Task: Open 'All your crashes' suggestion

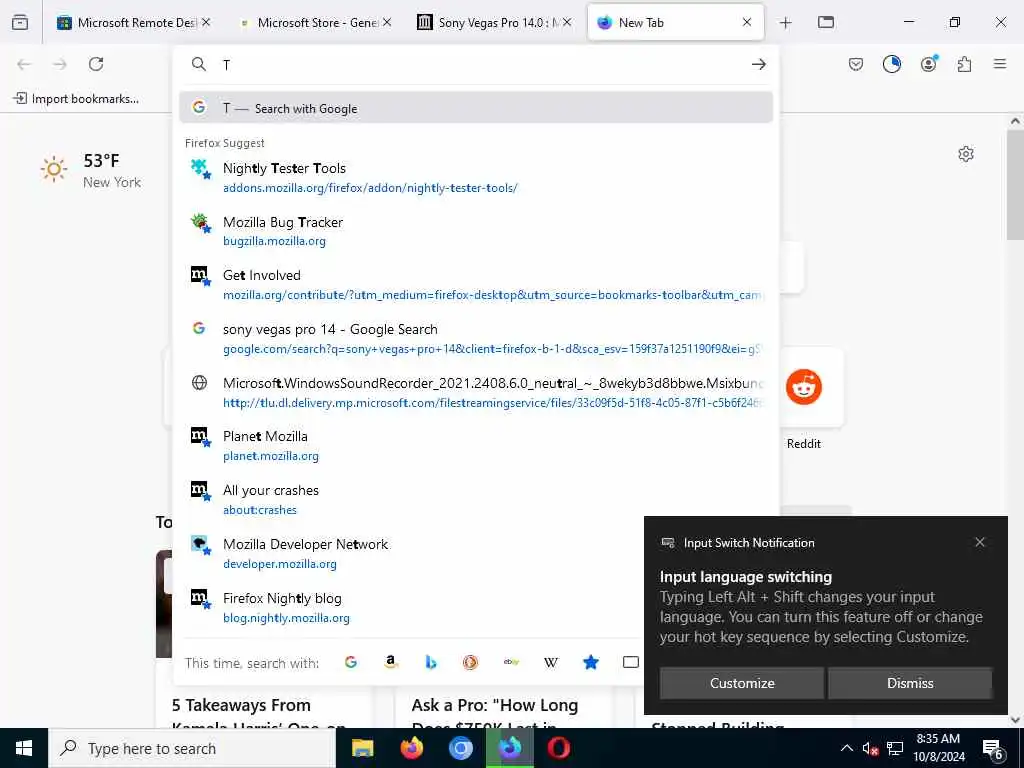Action: coord(475,500)
